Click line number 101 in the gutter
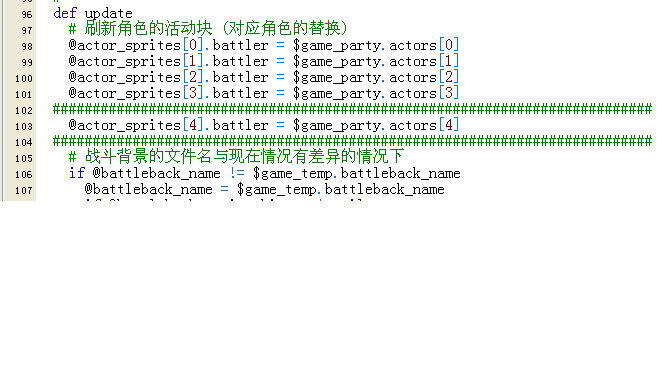 tap(24, 95)
